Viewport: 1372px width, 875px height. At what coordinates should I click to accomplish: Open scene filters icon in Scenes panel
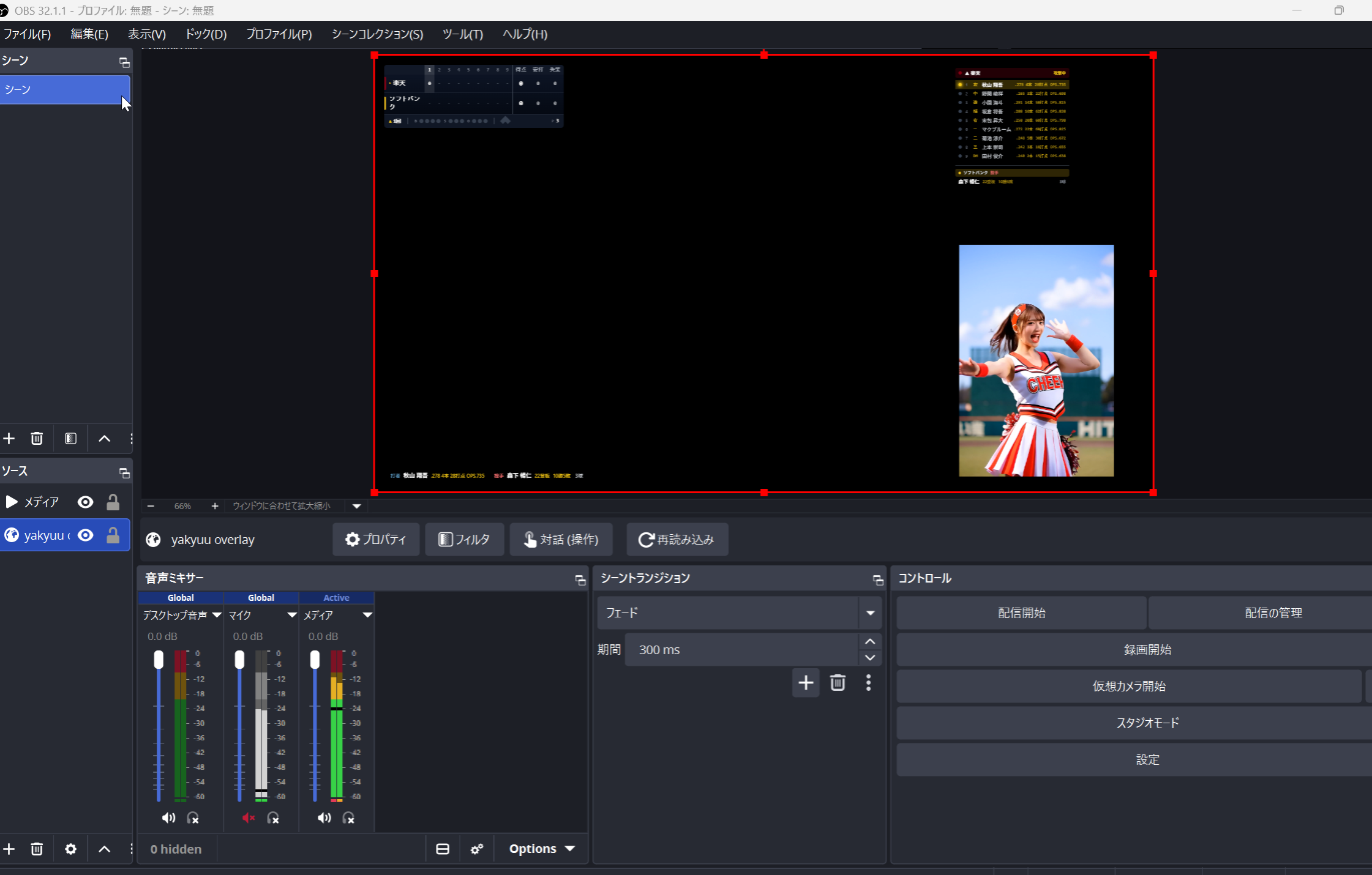point(70,439)
